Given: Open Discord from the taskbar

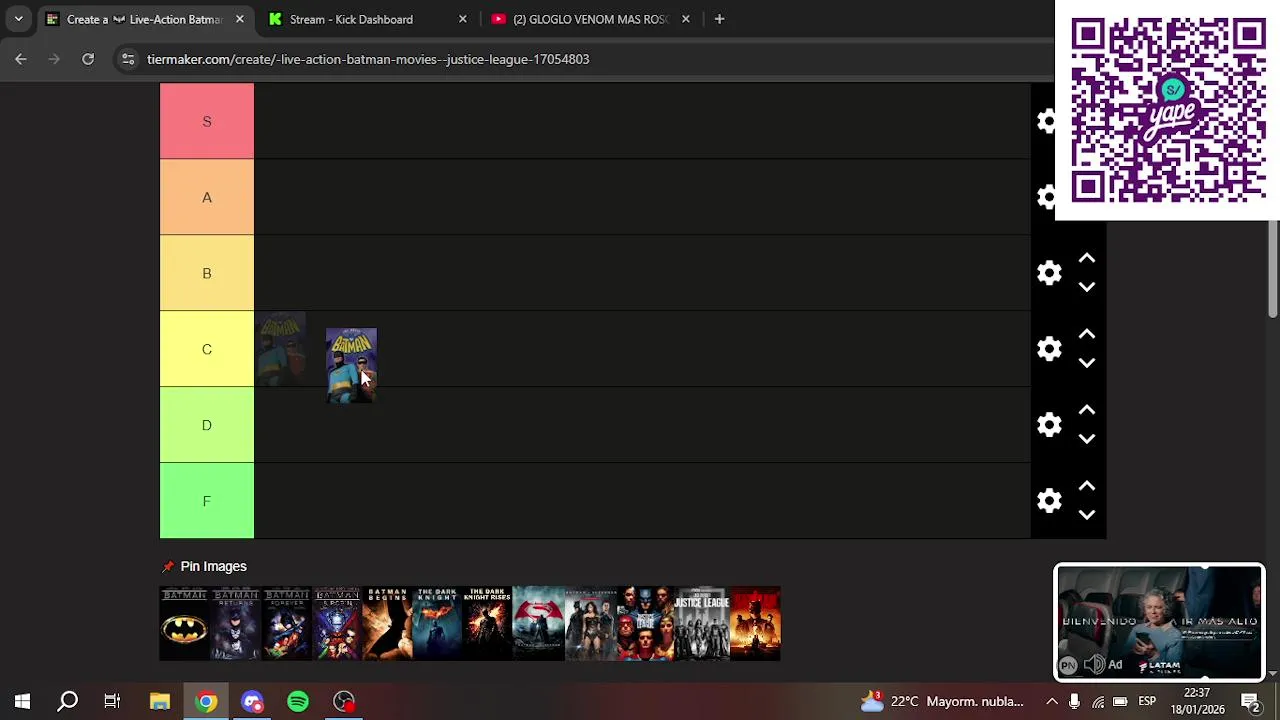Looking at the screenshot, I should [x=252, y=701].
